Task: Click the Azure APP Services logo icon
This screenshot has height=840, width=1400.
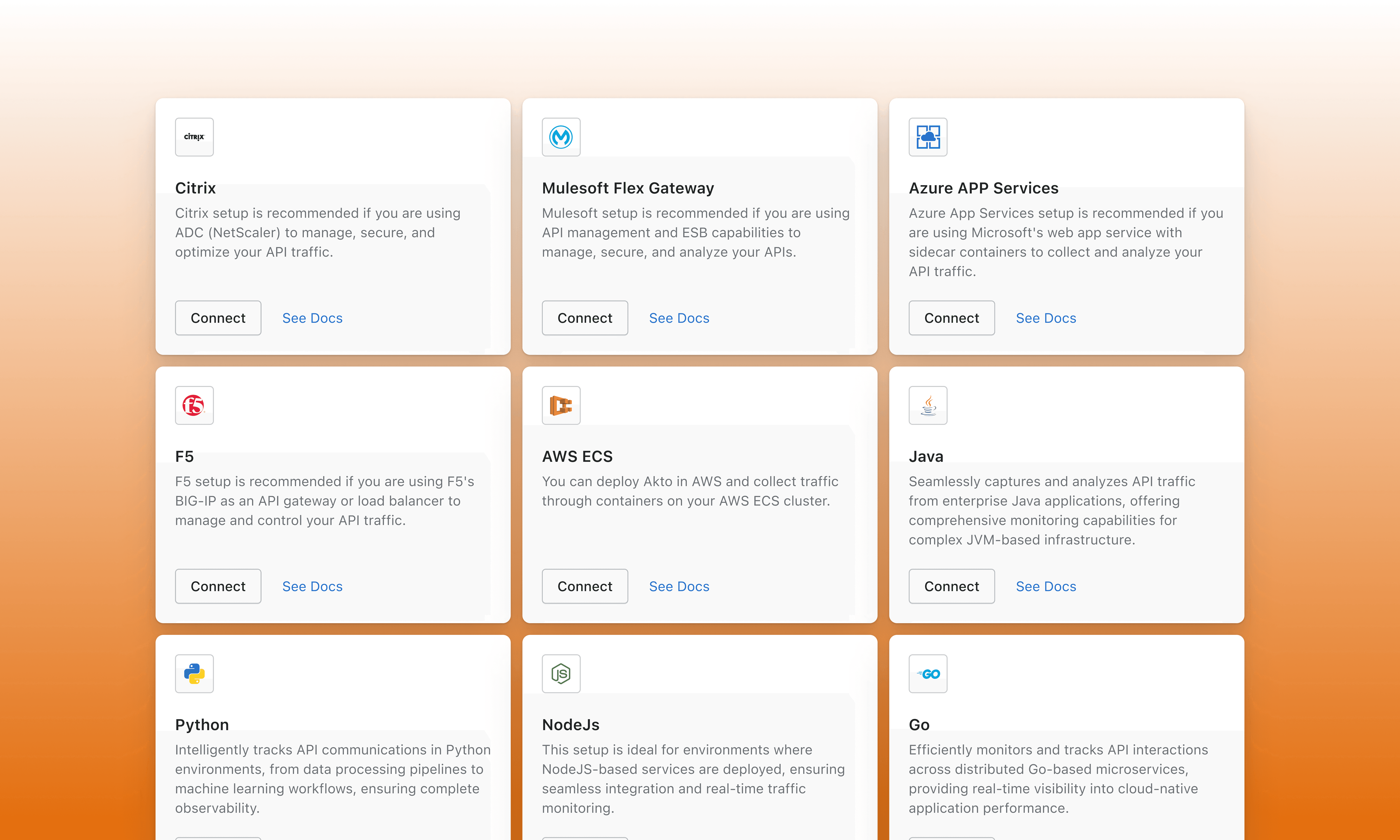Action: [x=927, y=137]
